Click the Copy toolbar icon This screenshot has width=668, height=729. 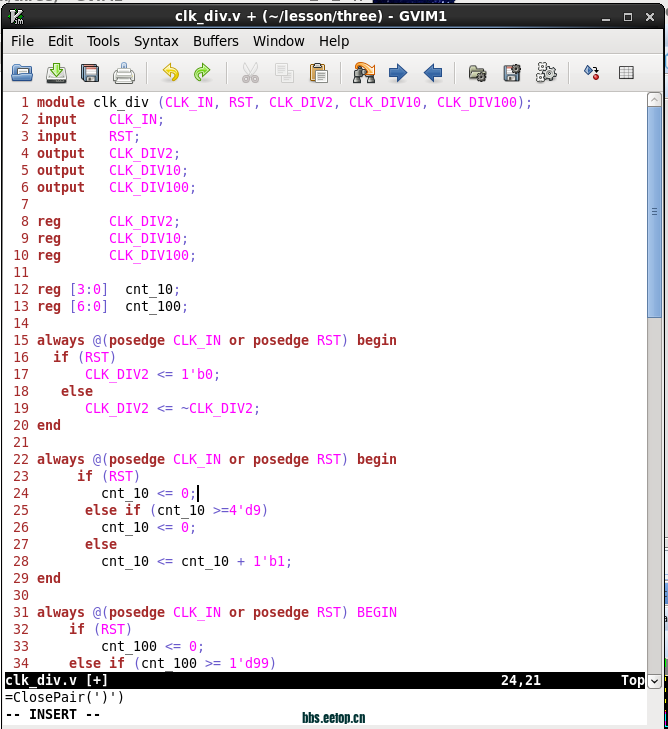(284, 73)
